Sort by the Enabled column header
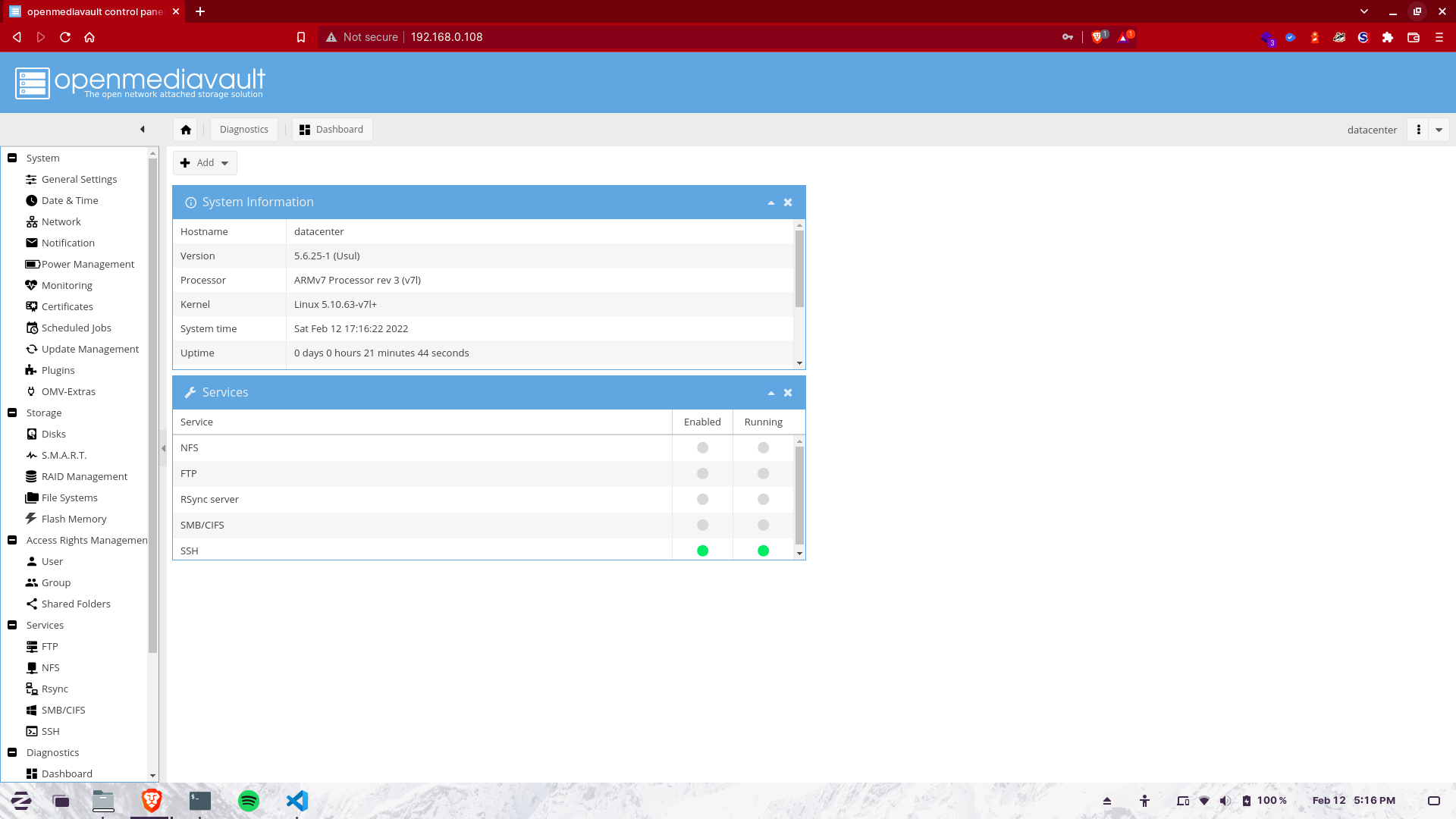Screen dimensions: 1456x819 tap(702, 422)
